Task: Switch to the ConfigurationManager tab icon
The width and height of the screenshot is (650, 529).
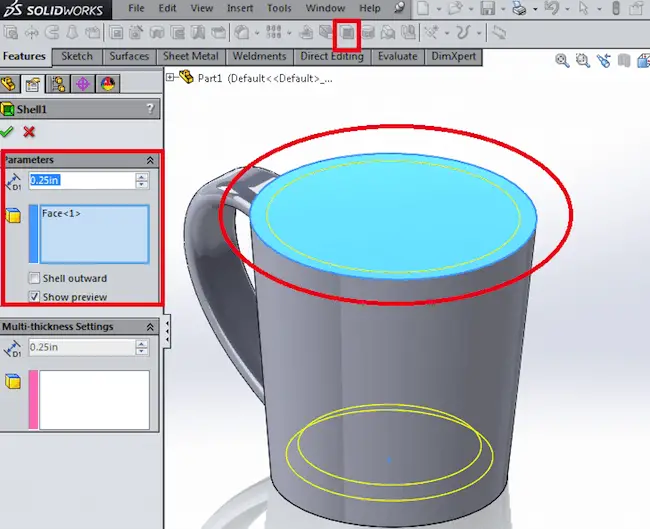Action: coord(58,84)
